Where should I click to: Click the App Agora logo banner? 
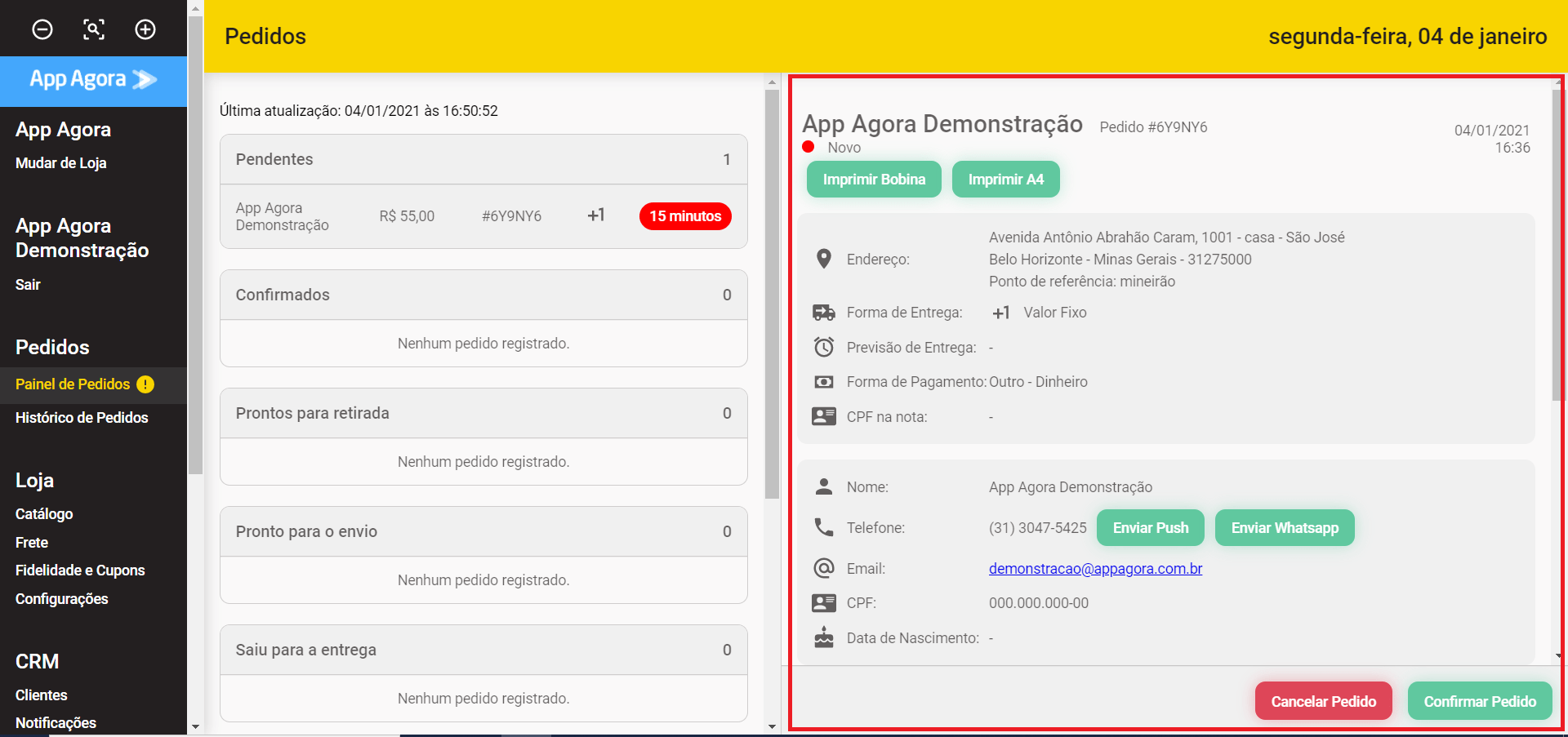pyautogui.click(x=93, y=80)
